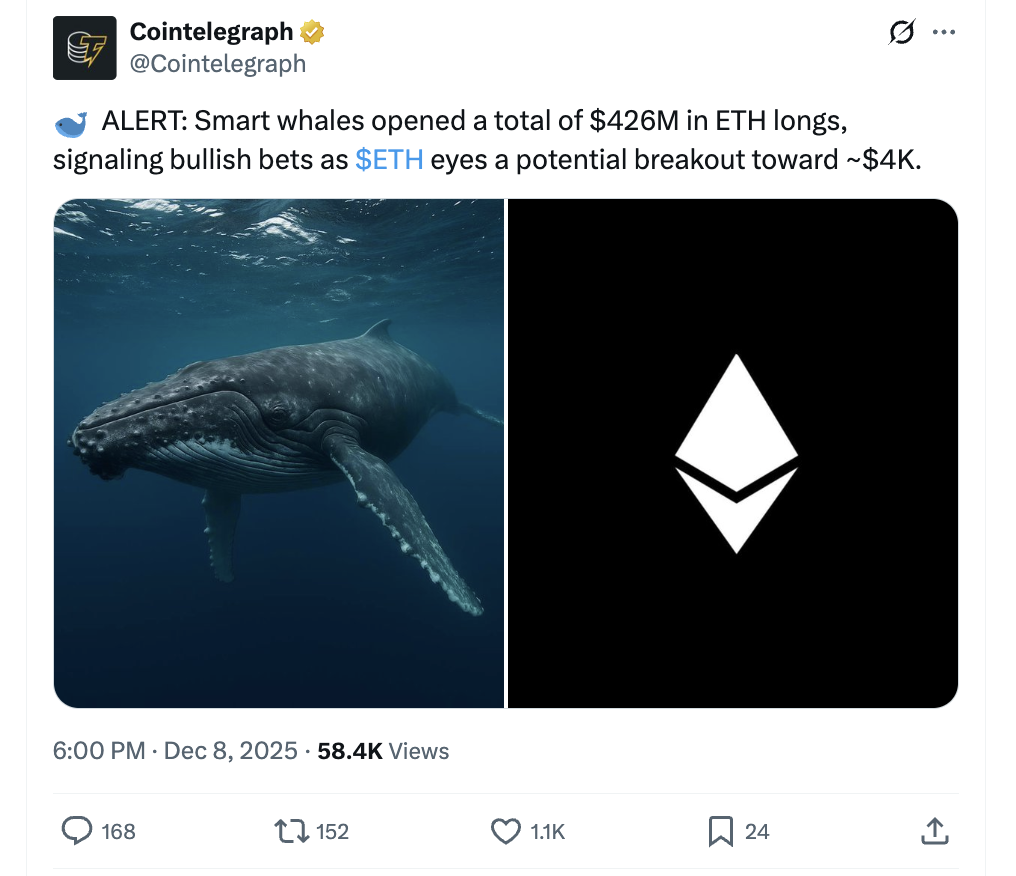The image size is (1016, 876).
Task: Open the whale photo thumbnail
Action: coord(280,452)
